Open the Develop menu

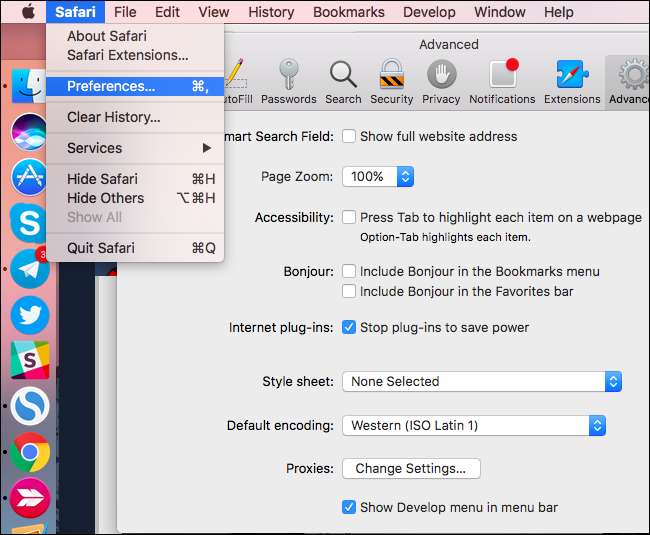pyautogui.click(x=429, y=12)
